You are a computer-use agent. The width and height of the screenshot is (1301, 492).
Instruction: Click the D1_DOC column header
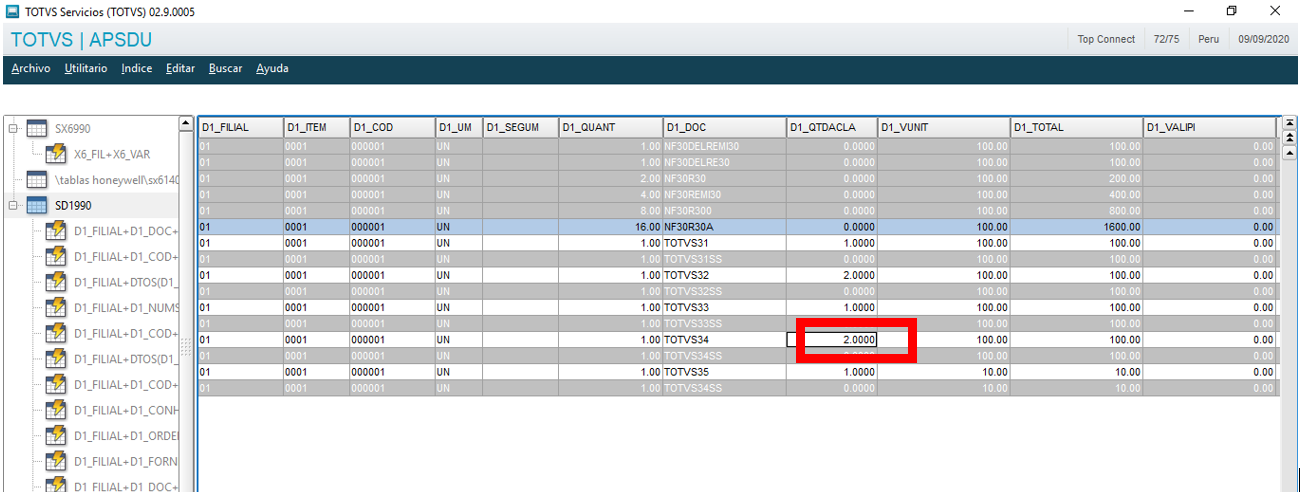724,127
